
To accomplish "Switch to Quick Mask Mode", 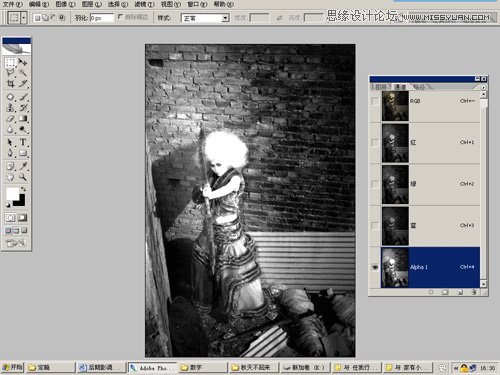I will tap(23, 218).
